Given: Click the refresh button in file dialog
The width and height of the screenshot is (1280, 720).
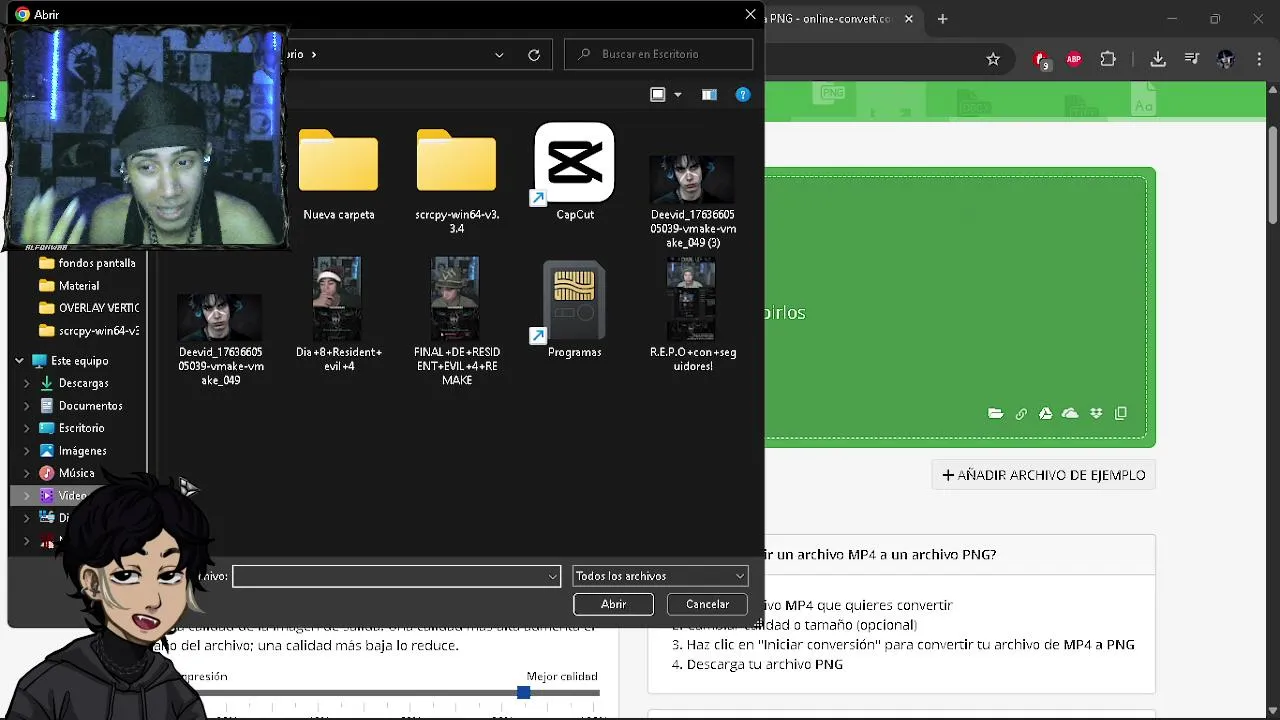Looking at the screenshot, I should (534, 54).
